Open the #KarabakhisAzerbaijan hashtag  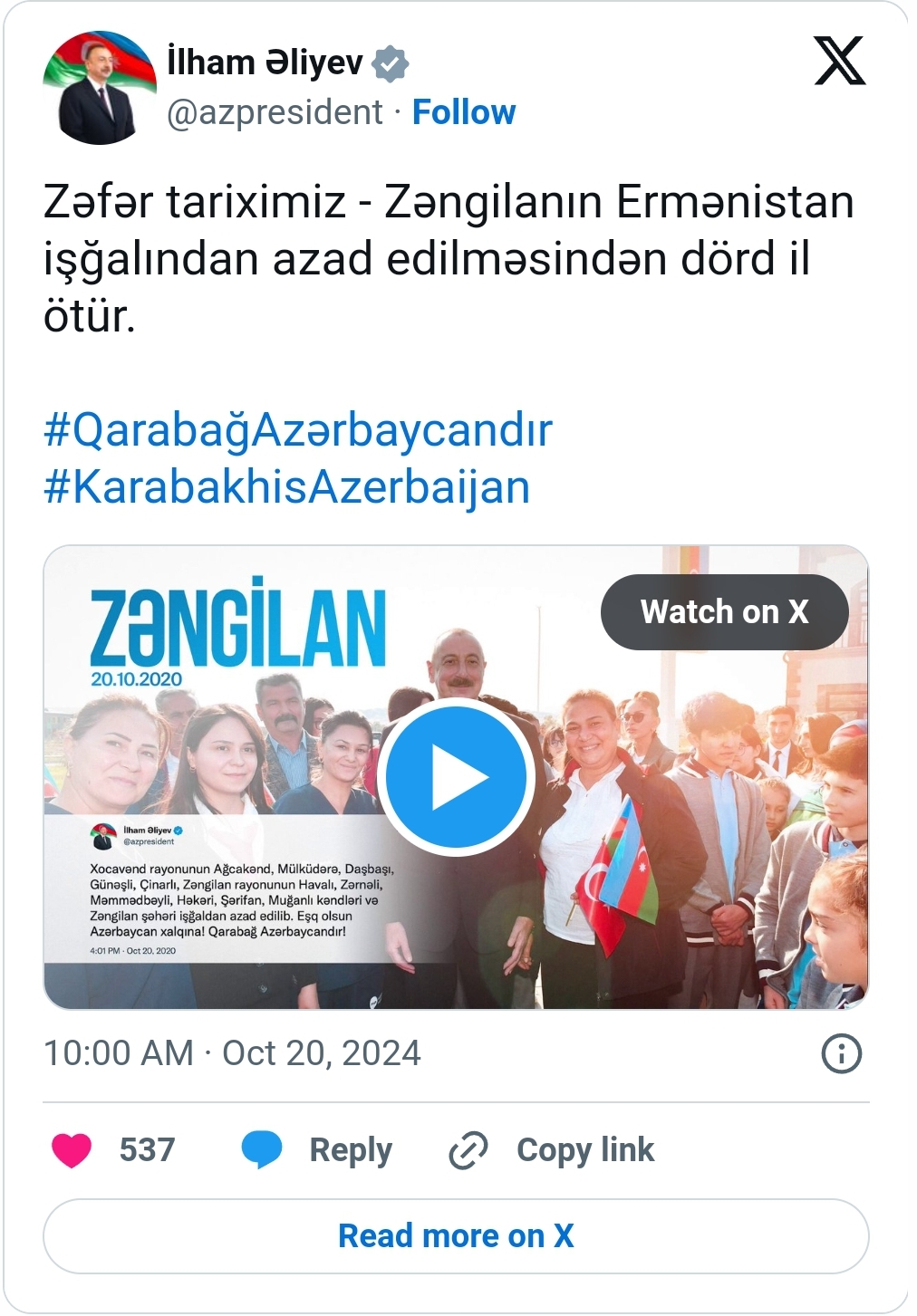click(286, 486)
